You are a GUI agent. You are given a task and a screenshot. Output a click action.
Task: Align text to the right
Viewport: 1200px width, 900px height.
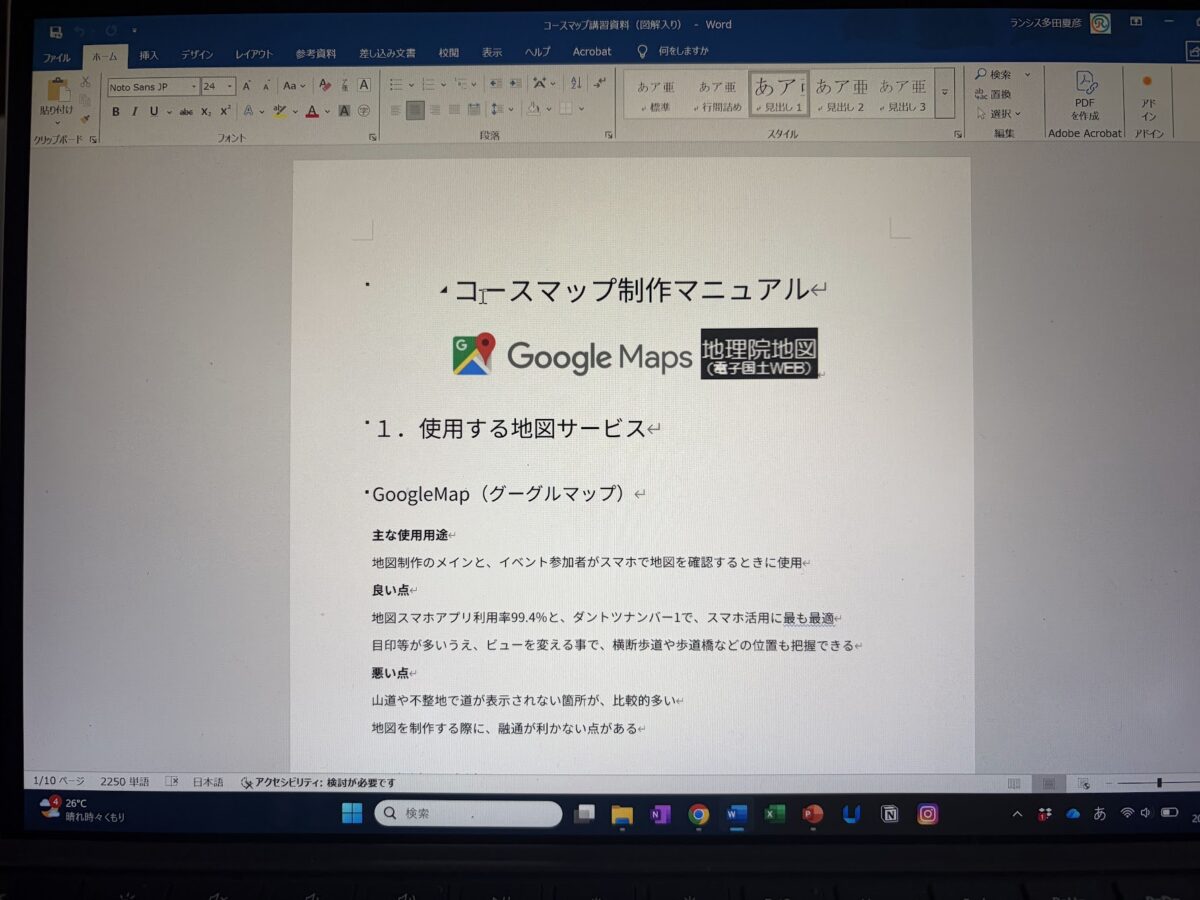point(435,110)
